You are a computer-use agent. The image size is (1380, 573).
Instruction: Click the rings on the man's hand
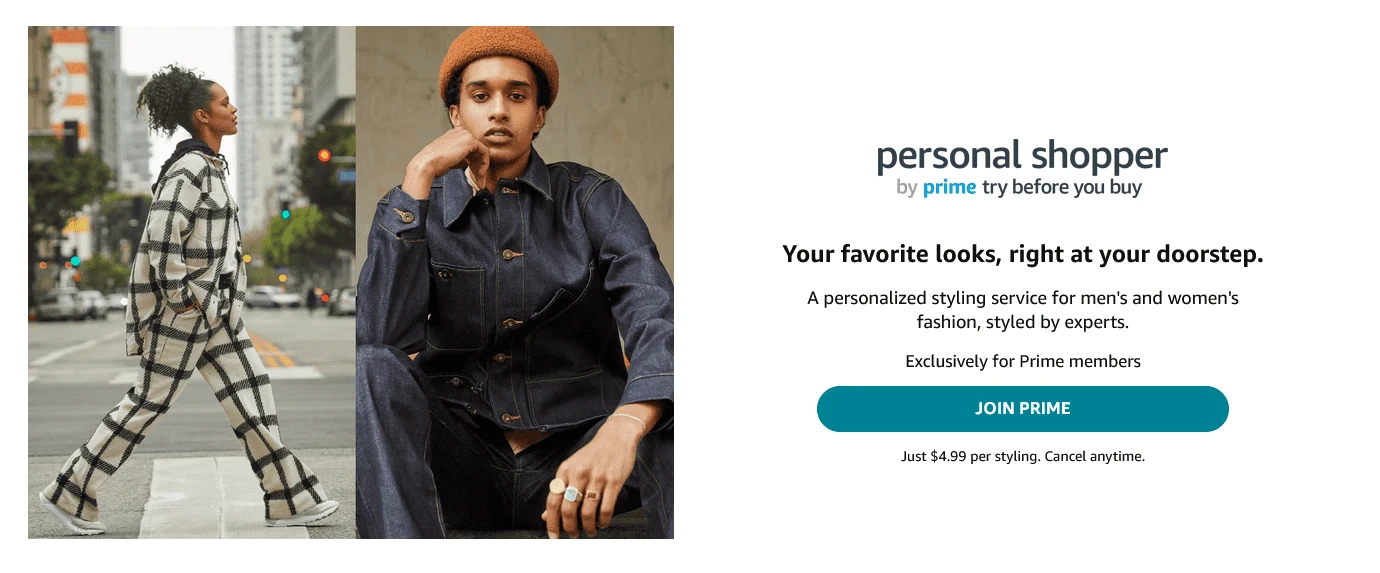coord(574,491)
